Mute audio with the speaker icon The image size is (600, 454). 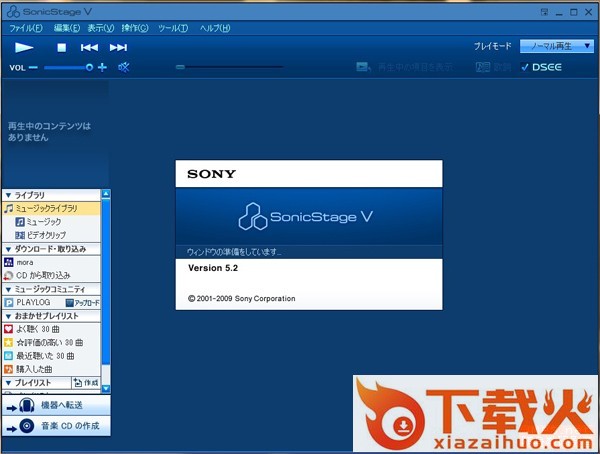pos(124,68)
